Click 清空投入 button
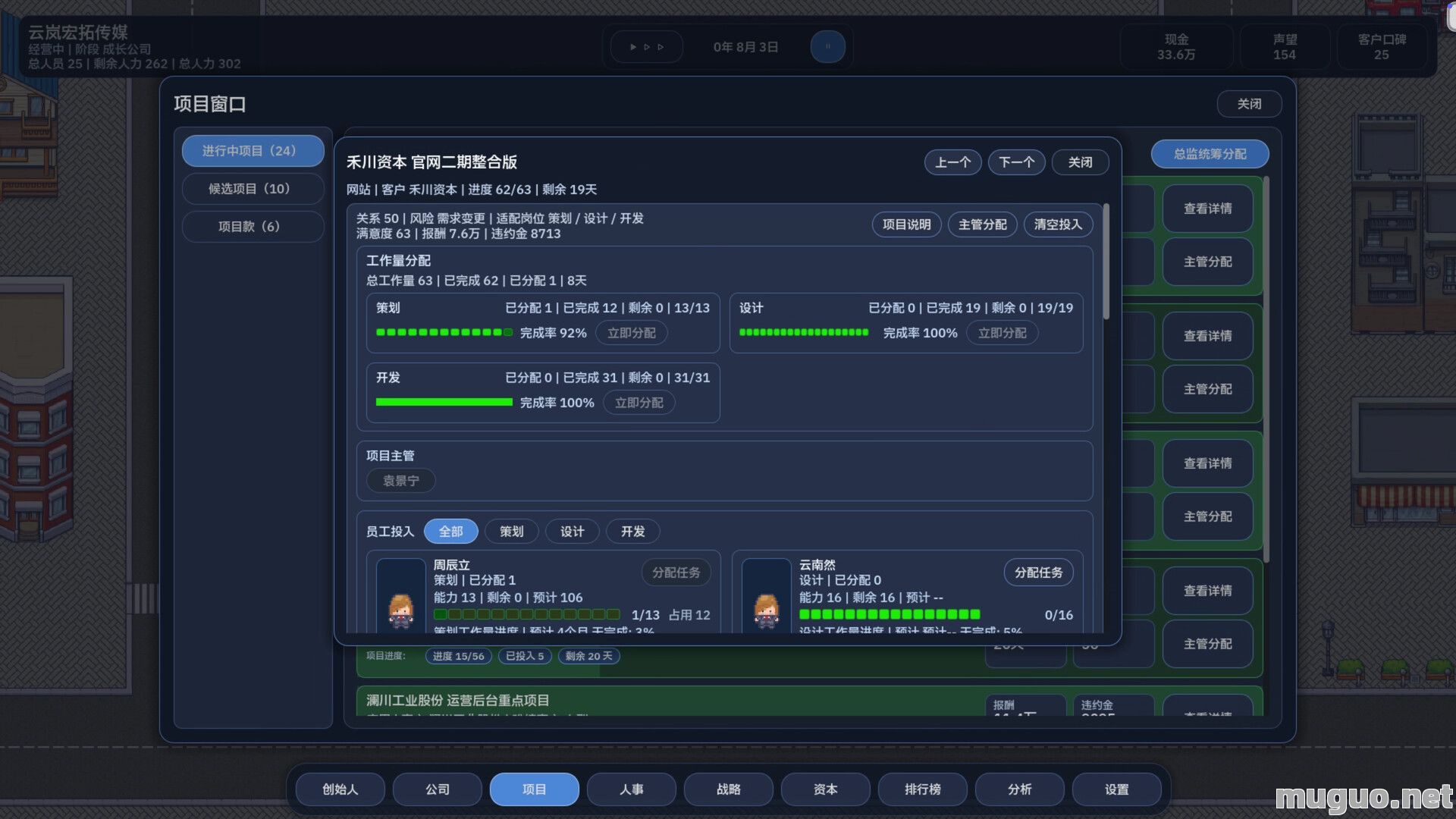The height and width of the screenshot is (819, 1456). (1058, 224)
